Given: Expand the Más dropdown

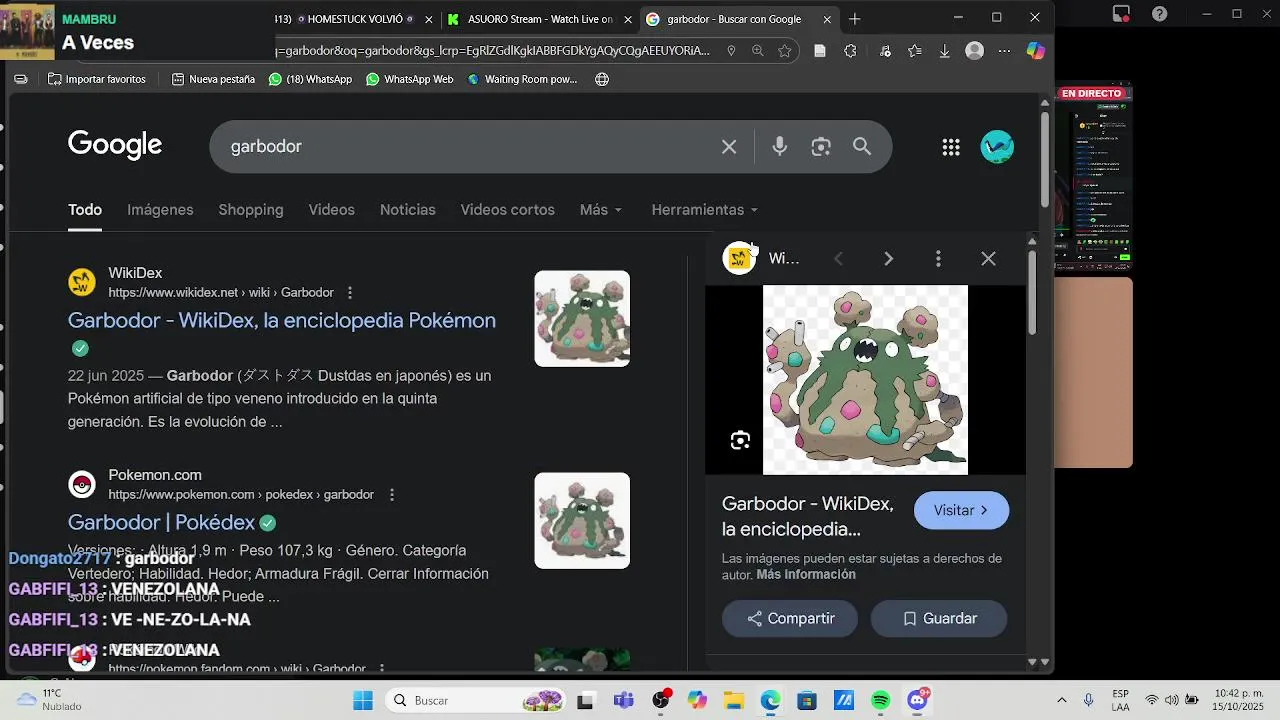Looking at the screenshot, I should tap(601, 210).
